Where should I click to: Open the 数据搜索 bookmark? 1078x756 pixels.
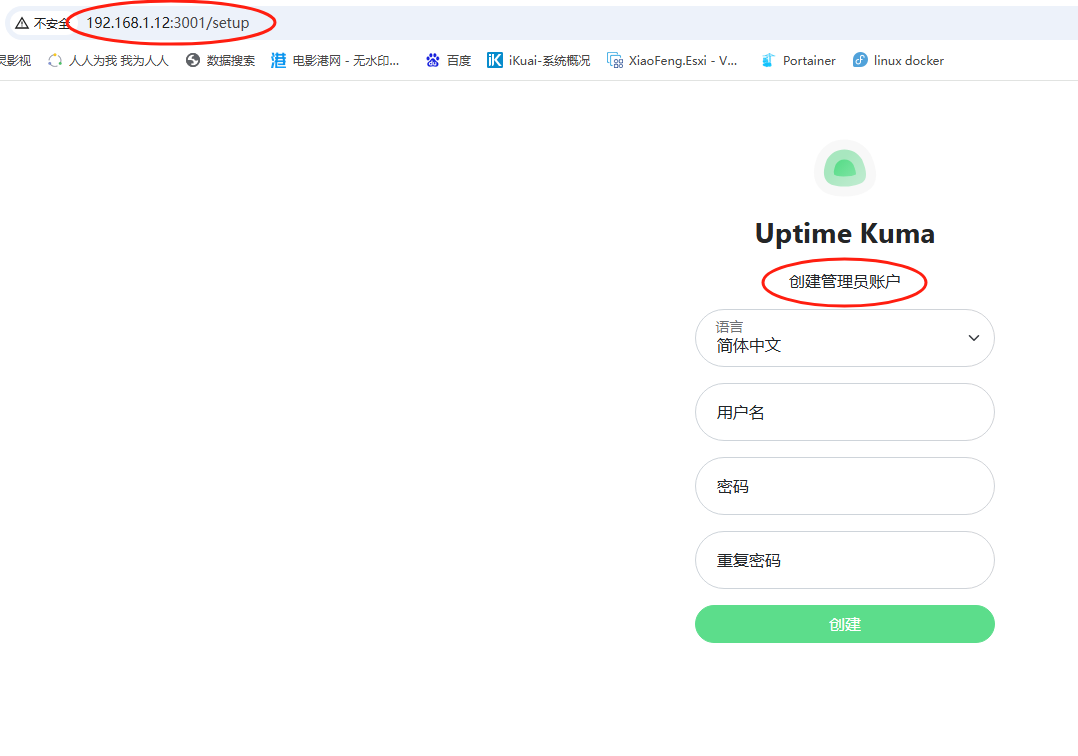(220, 61)
